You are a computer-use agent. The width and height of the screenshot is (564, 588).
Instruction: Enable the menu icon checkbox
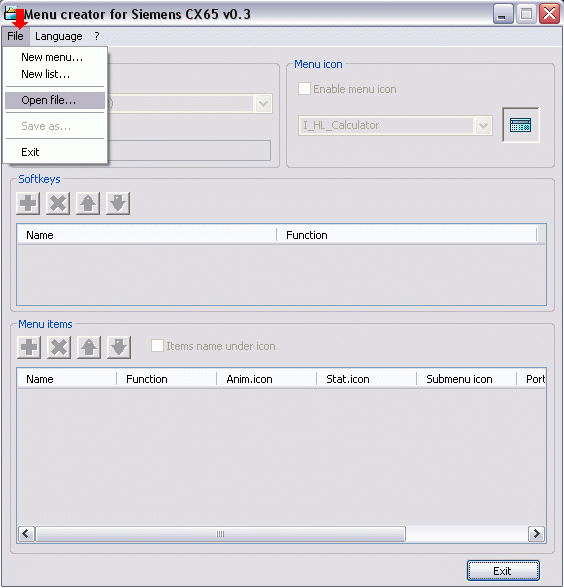click(x=304, y=89)
